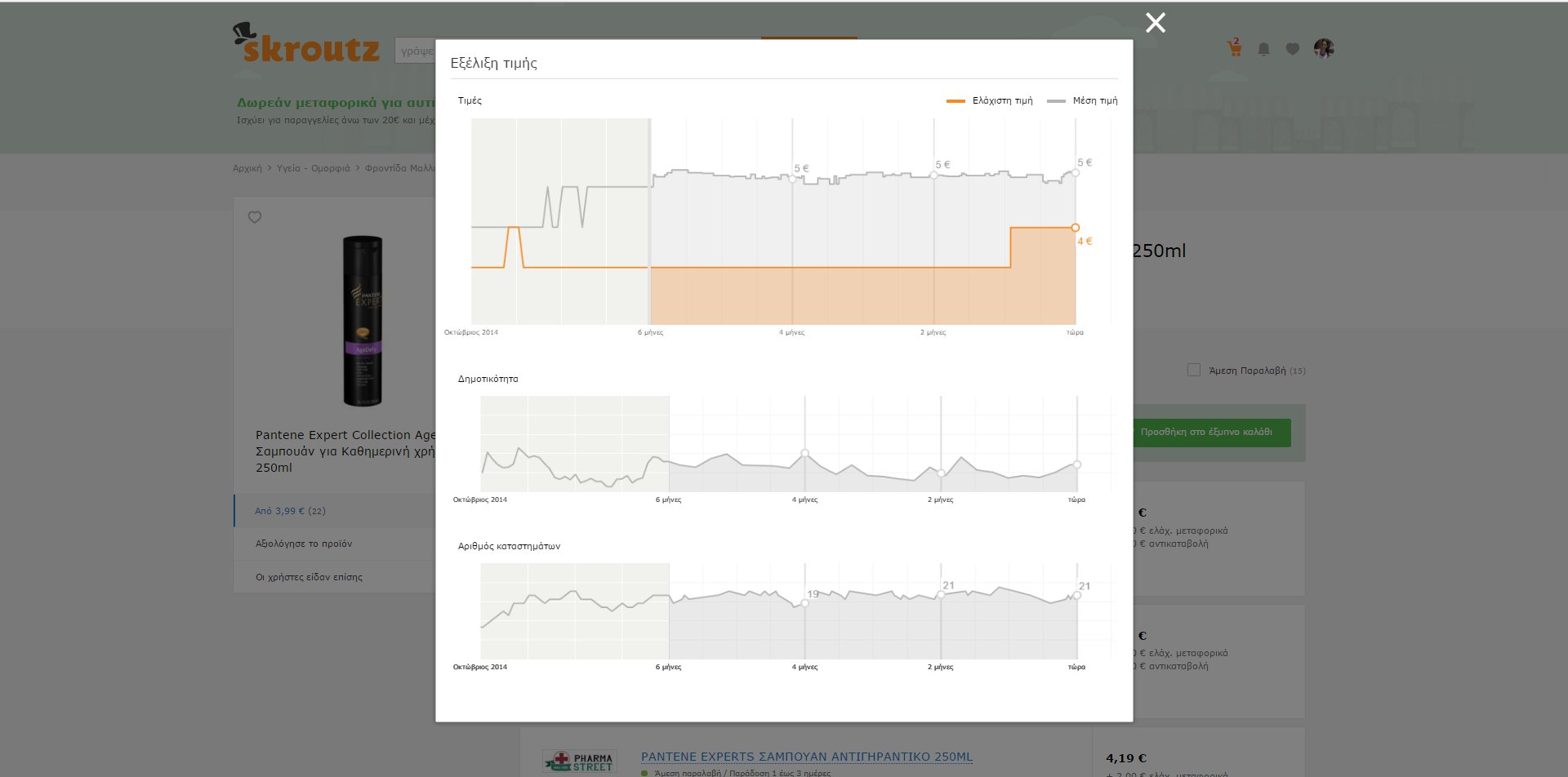Select Οι χρήστες είδαν επίσης tab
The image size is (1568, 777).
coord(335,577)
